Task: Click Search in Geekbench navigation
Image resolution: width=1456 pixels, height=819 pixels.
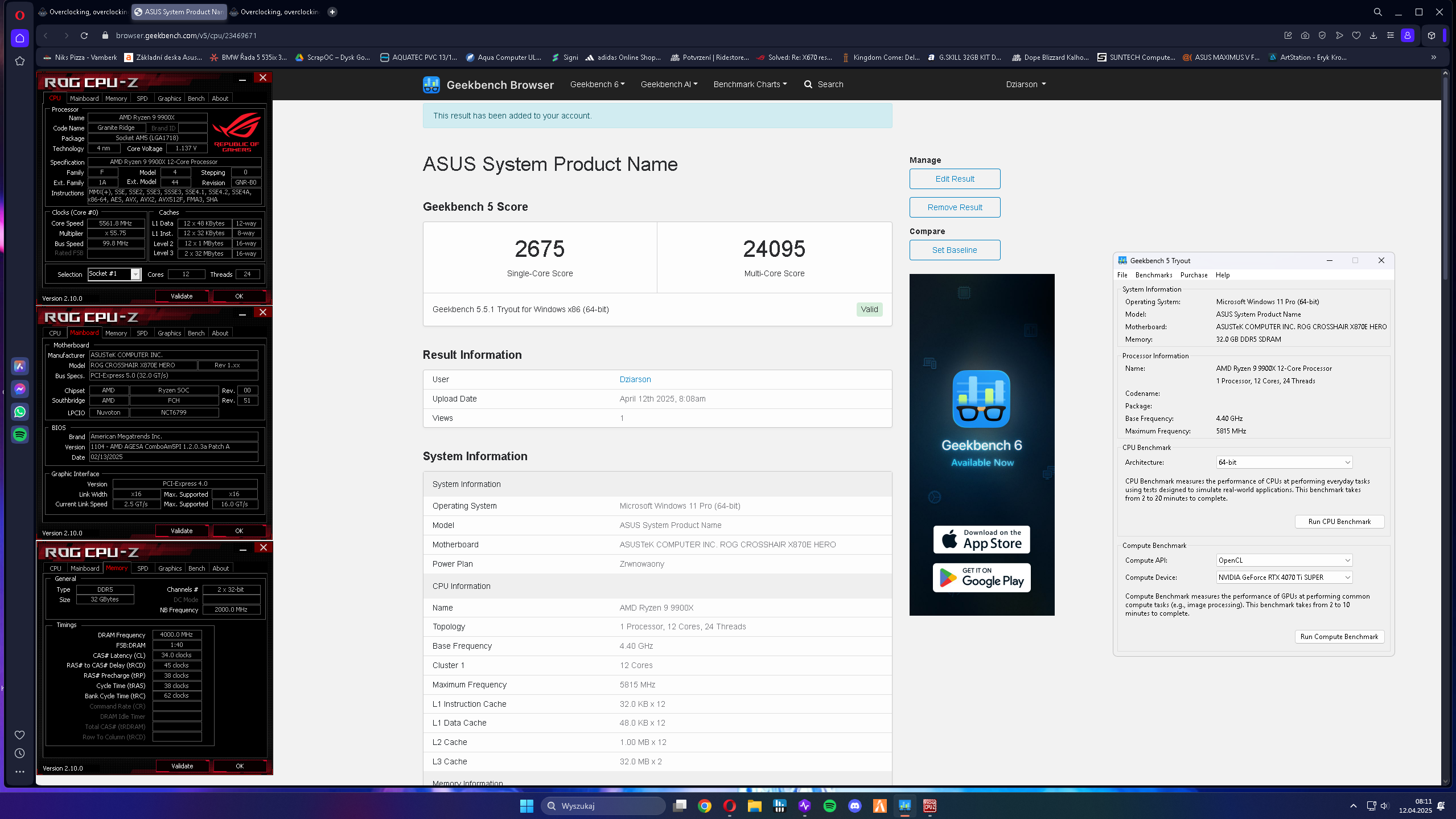Action: pyautogui.click(x=824, y=84)
